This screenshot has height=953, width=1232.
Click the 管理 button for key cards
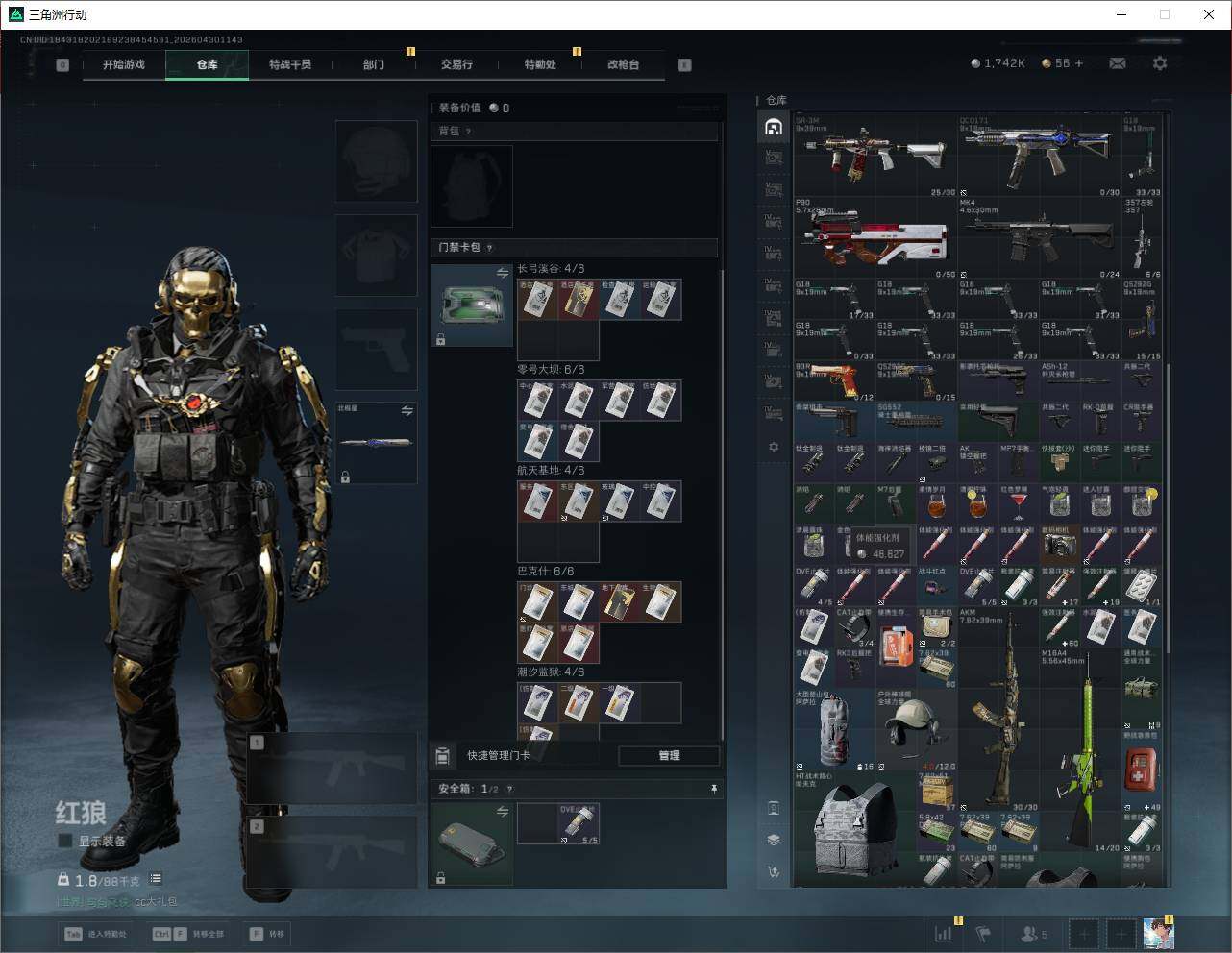coord(669,756)
